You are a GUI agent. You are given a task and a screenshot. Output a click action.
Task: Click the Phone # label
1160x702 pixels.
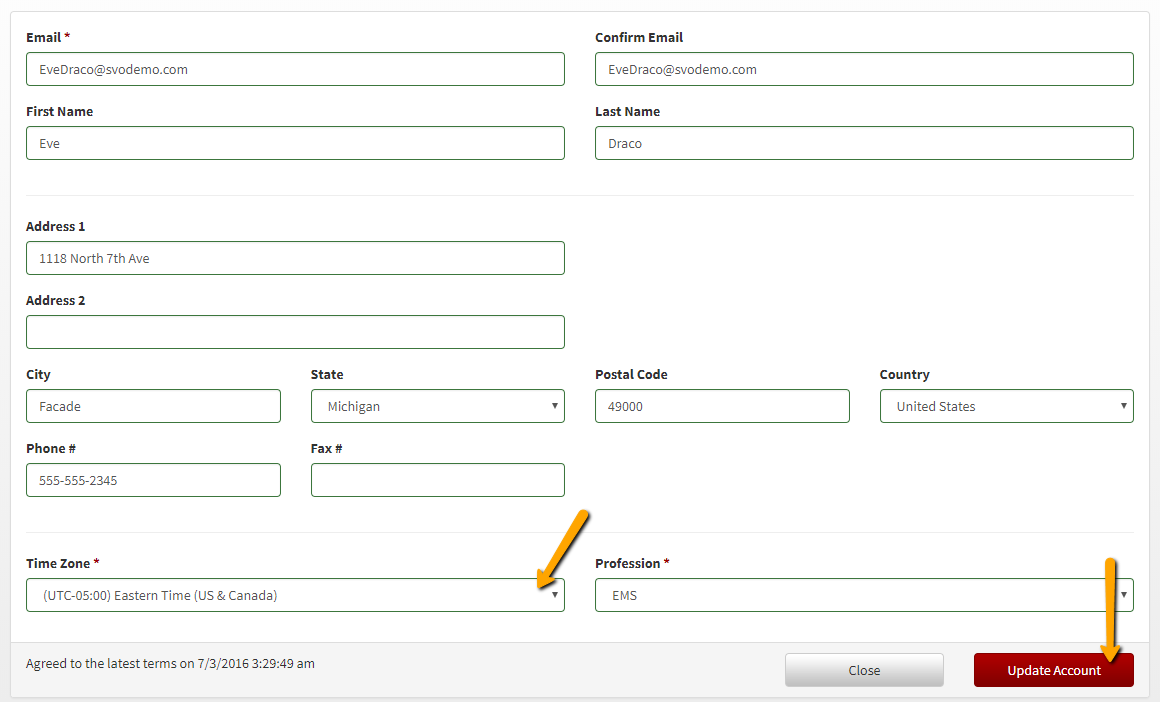coord(51,448)
